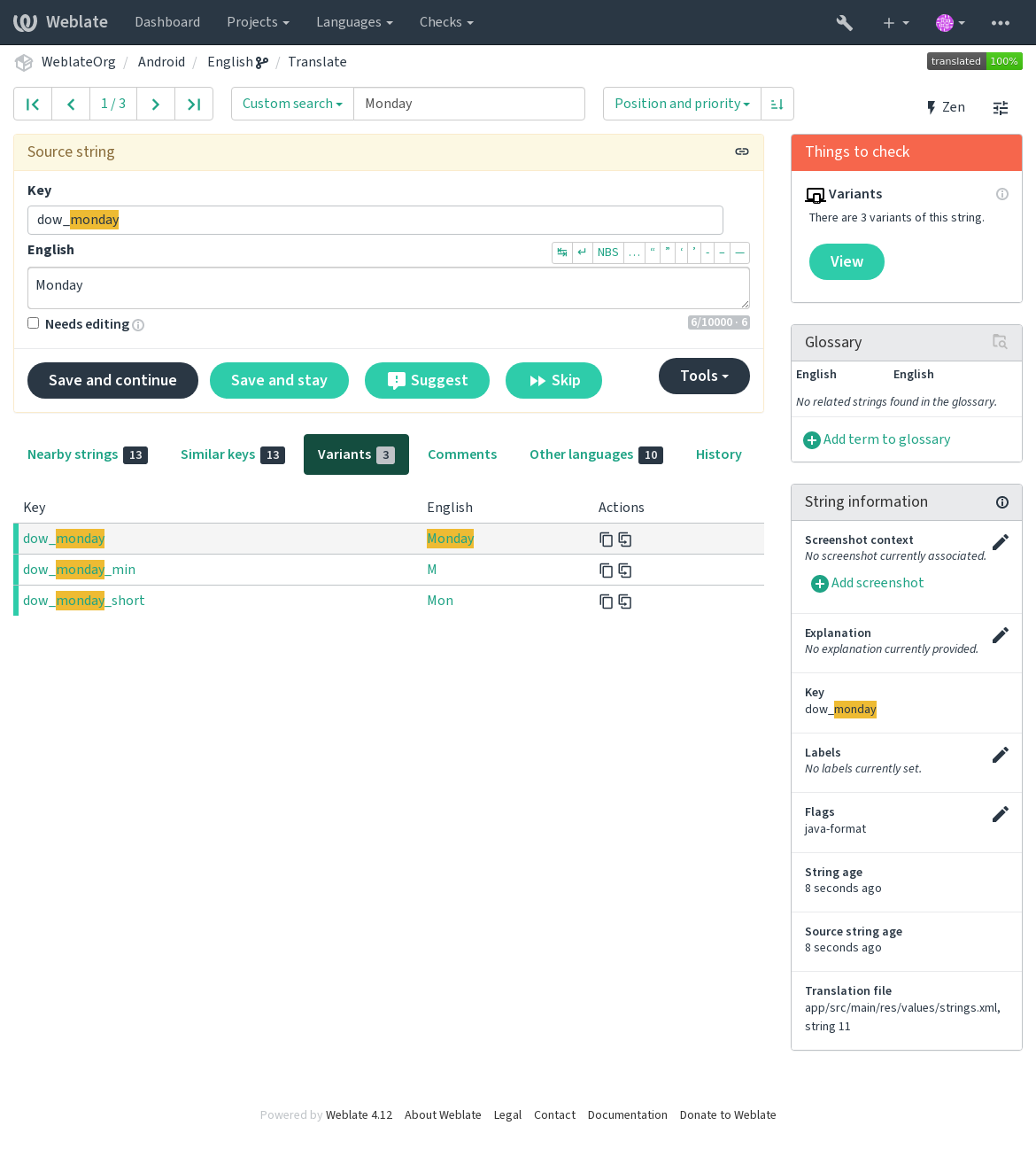
Task: Copy icon in dow_monday_short row
Action: 607,602
